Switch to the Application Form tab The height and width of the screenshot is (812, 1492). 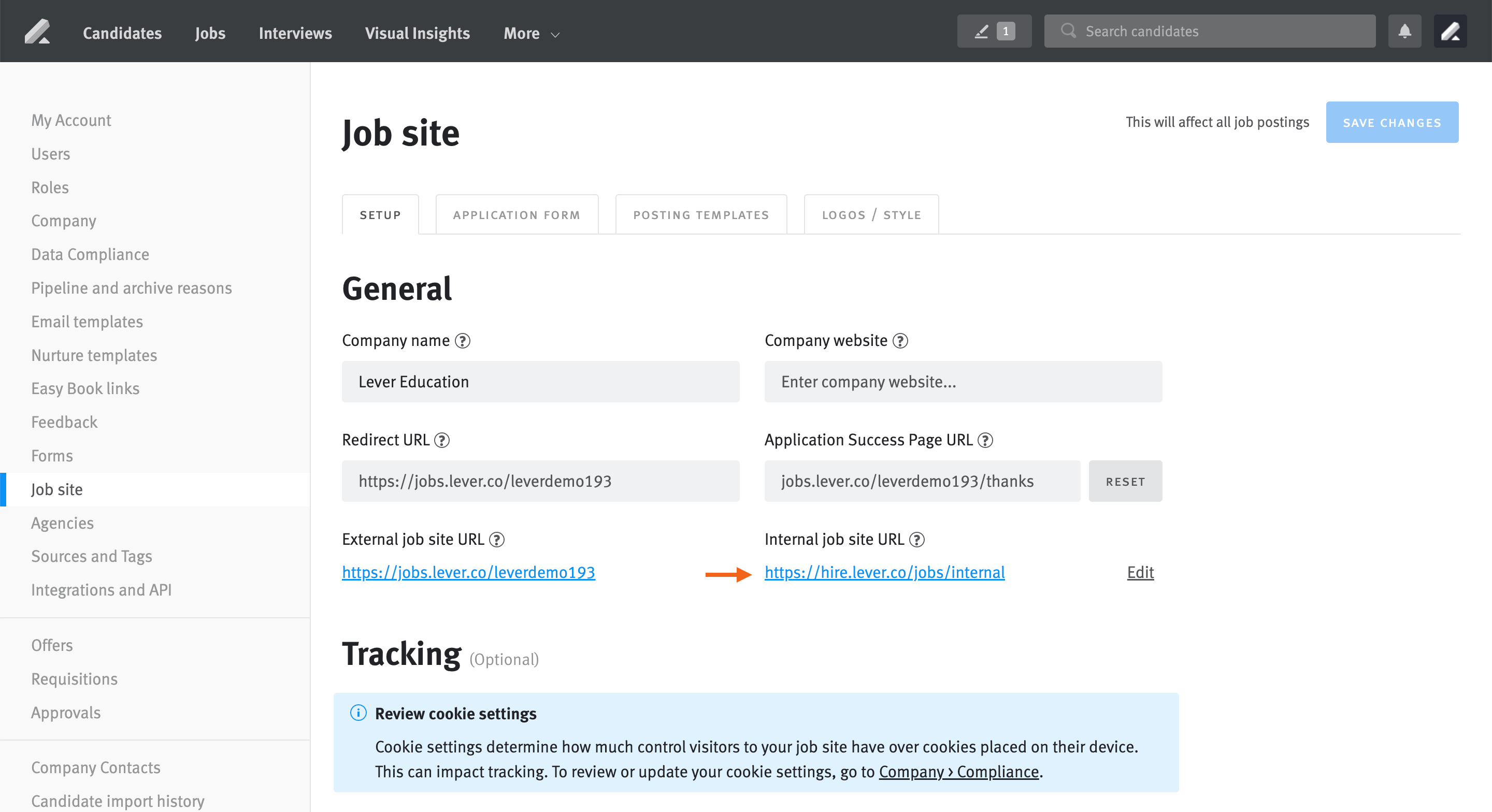(x=517, y=214)
